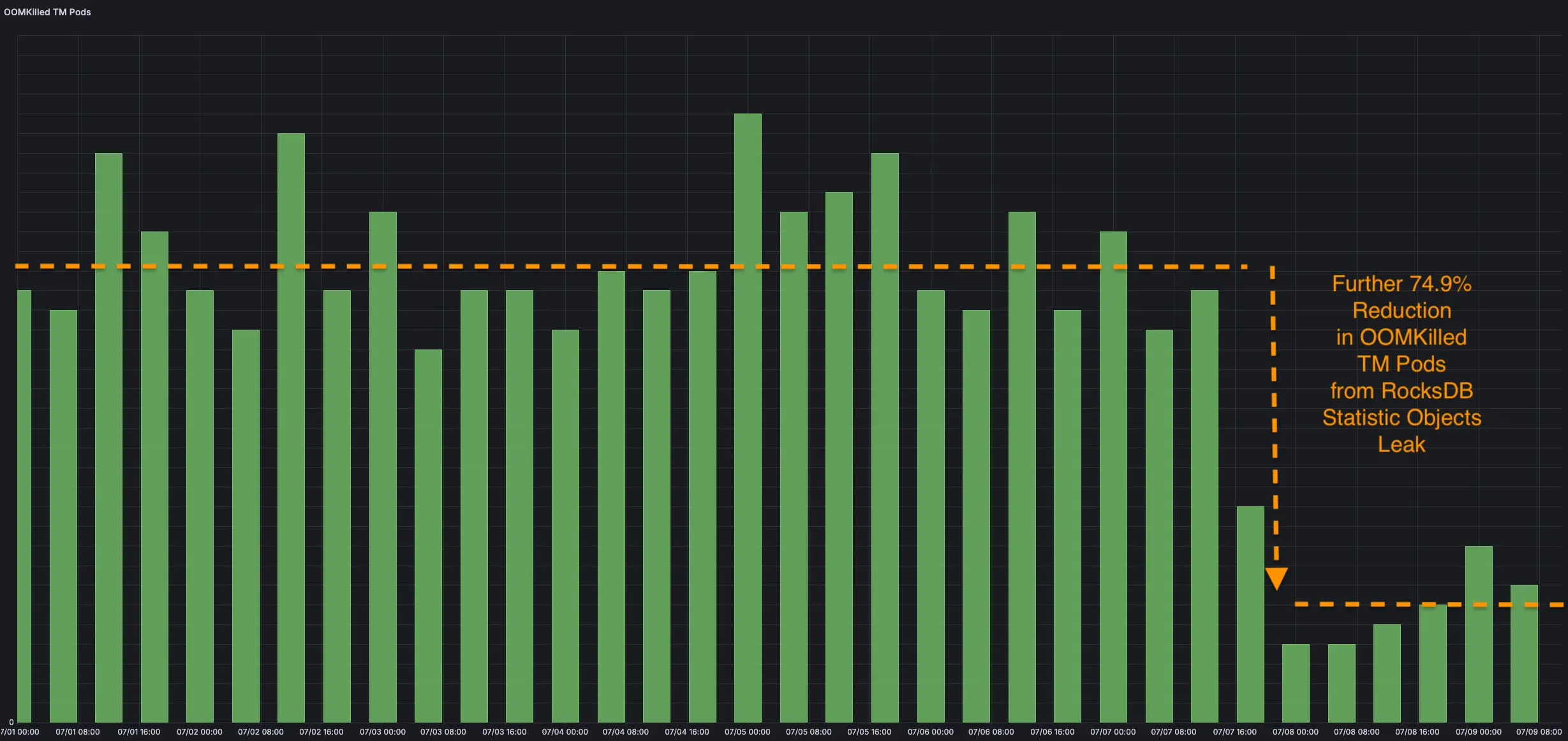Screen dimensions: 1568x741
Task: Select bar between 07/01 16:00 and 07/02 00:00
Action: [x=154, y=477]
